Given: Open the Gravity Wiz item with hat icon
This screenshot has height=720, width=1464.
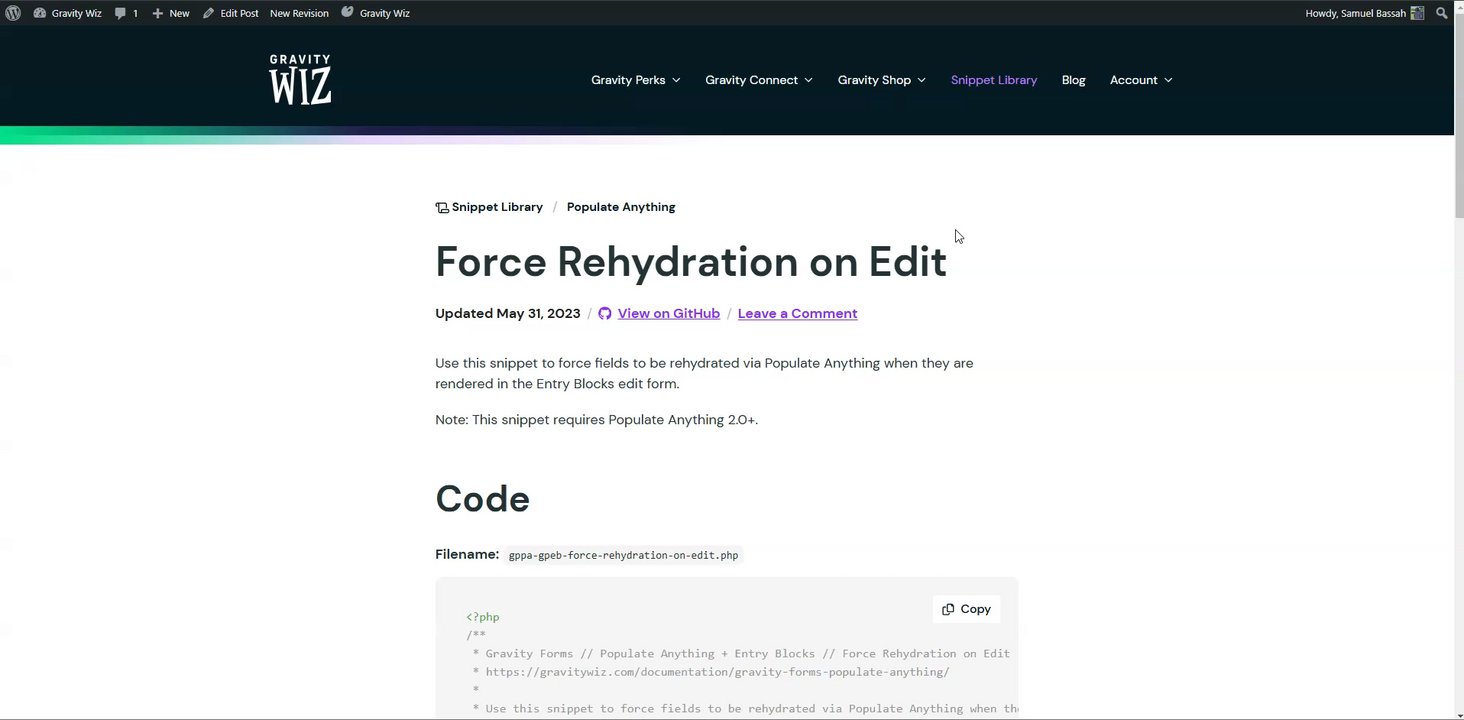Looking at the screenshot, I should click(375, 13).
